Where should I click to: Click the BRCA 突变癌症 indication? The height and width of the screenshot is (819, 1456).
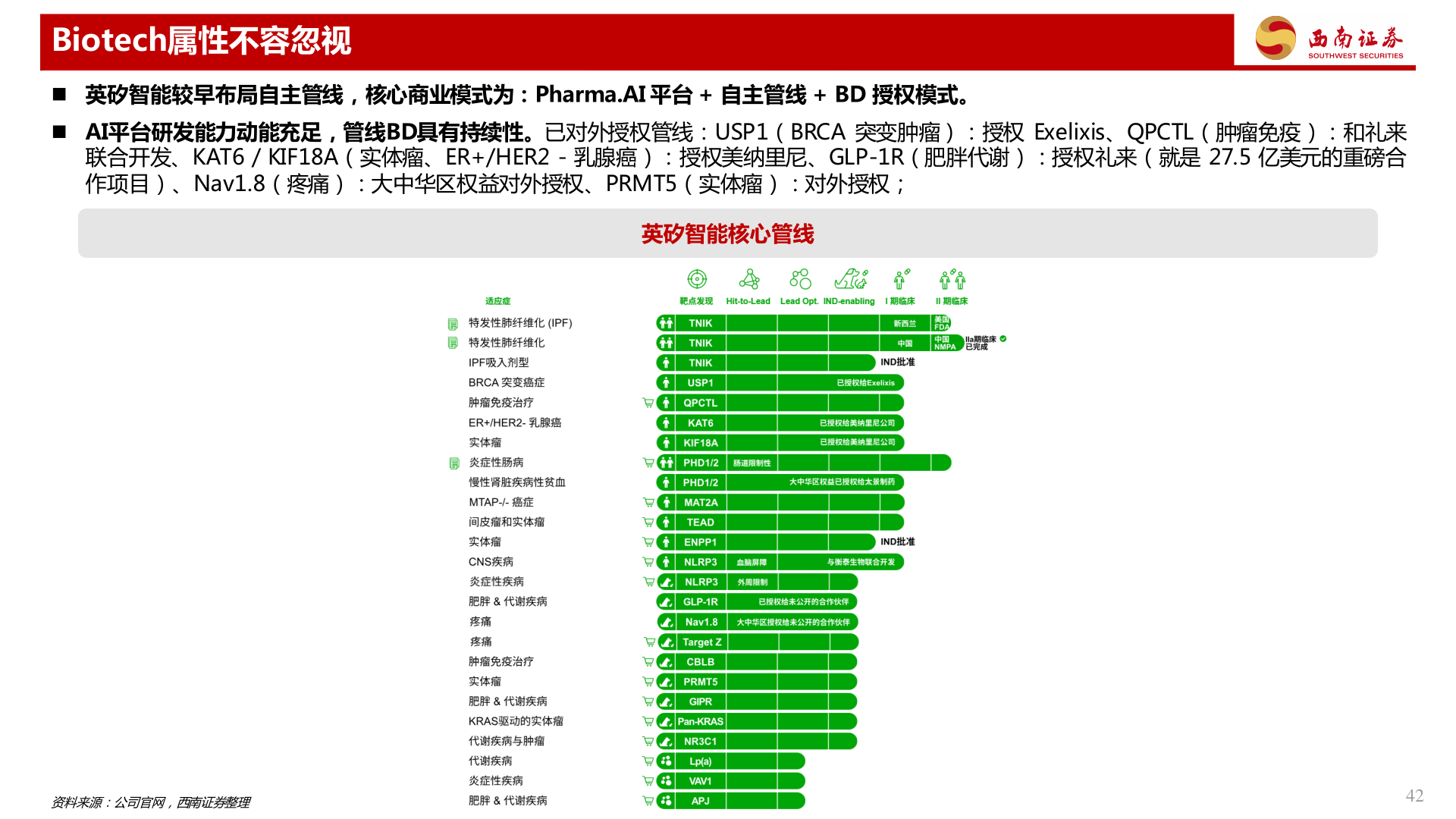pyautogui.click(x=507, y=382)
